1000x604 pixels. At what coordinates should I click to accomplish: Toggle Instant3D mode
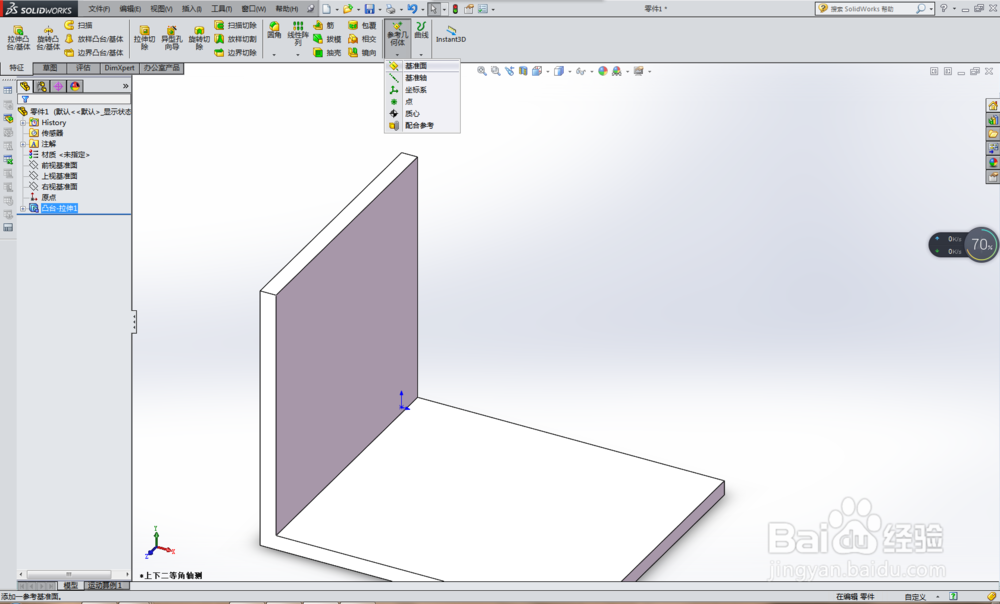pyautogui.click(x=450, y=33)
